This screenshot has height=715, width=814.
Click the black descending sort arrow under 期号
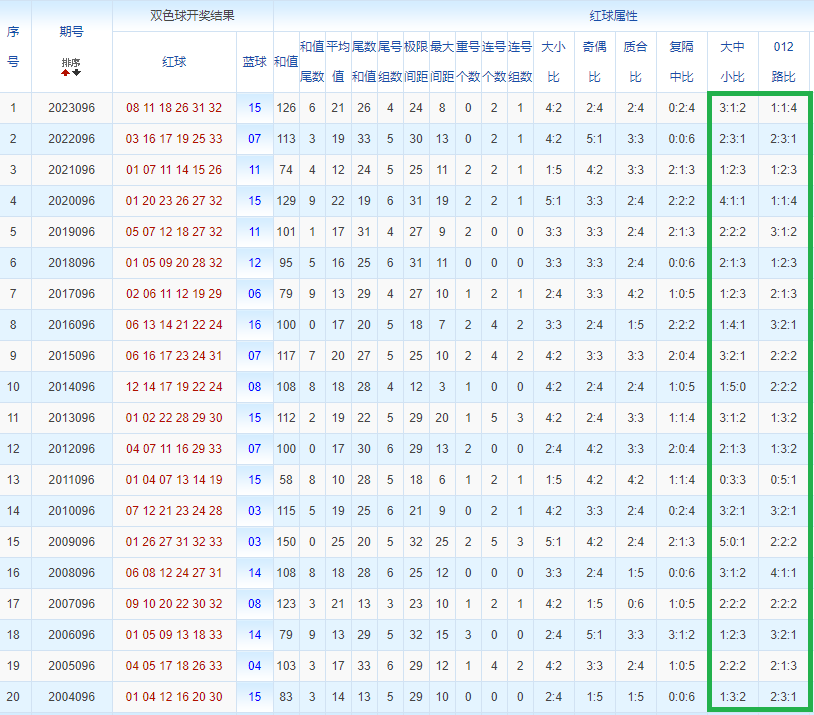pyautogui.click(x=77, y=73)
